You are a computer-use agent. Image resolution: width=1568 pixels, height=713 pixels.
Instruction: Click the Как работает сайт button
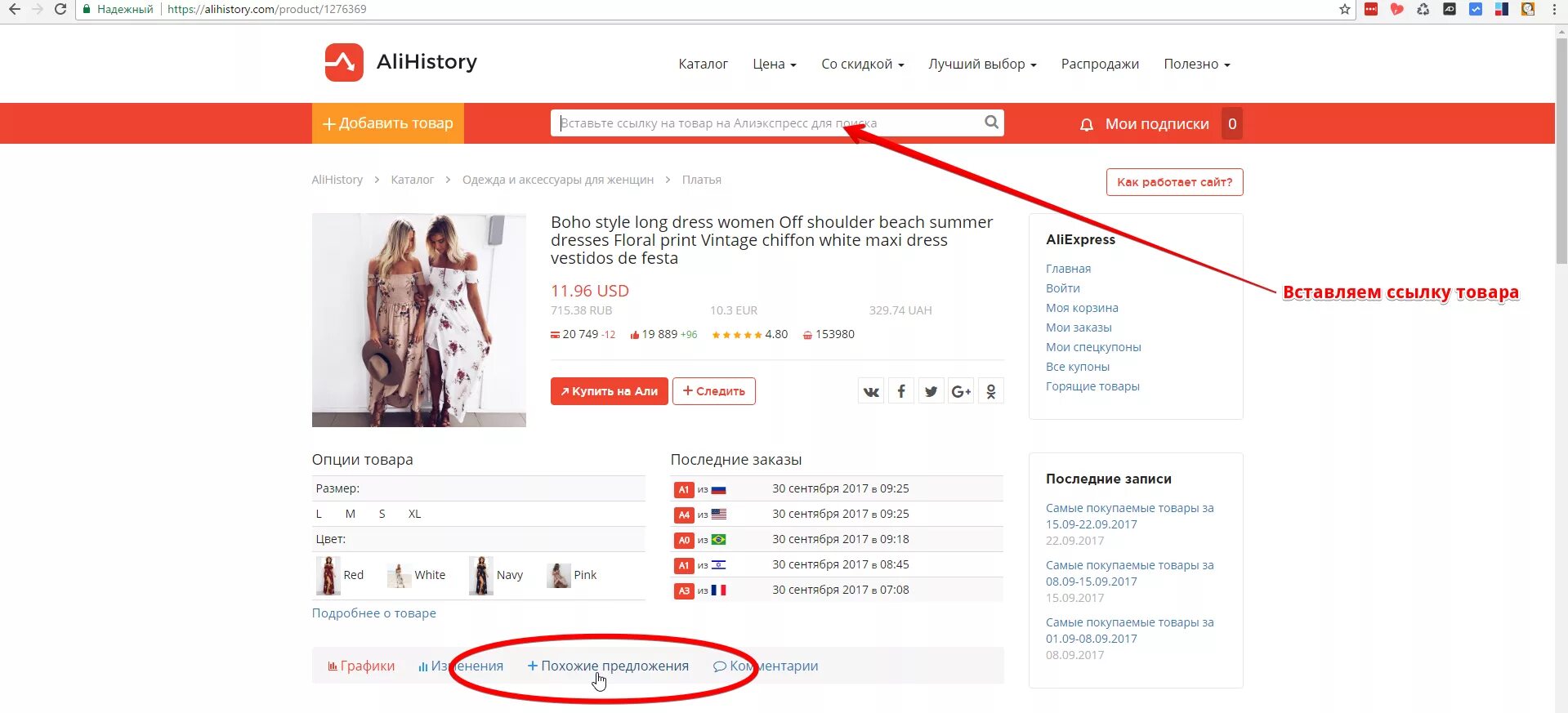click(x=1175, y=182)
